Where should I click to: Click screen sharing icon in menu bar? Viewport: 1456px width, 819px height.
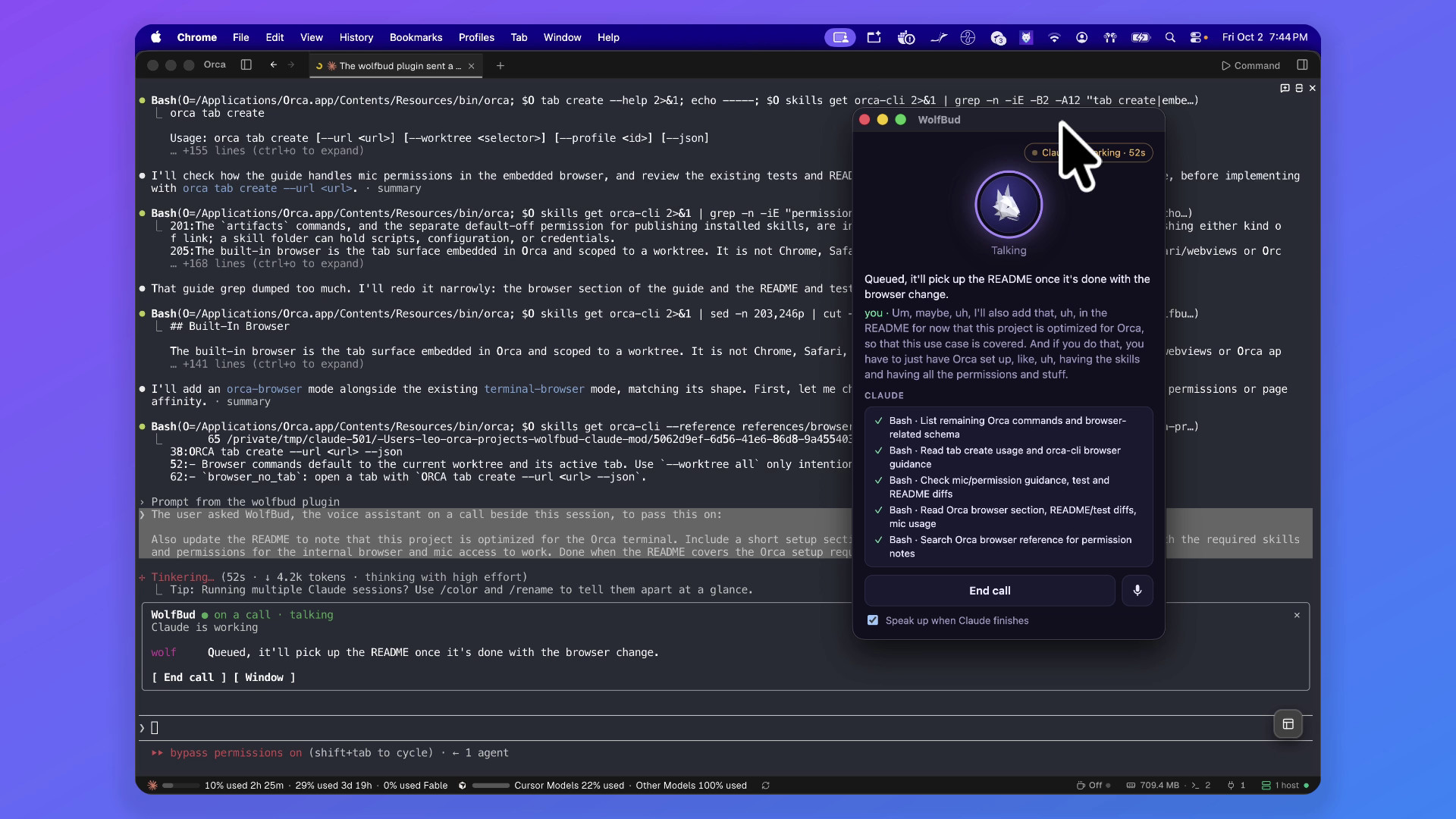tap(840, 37)
